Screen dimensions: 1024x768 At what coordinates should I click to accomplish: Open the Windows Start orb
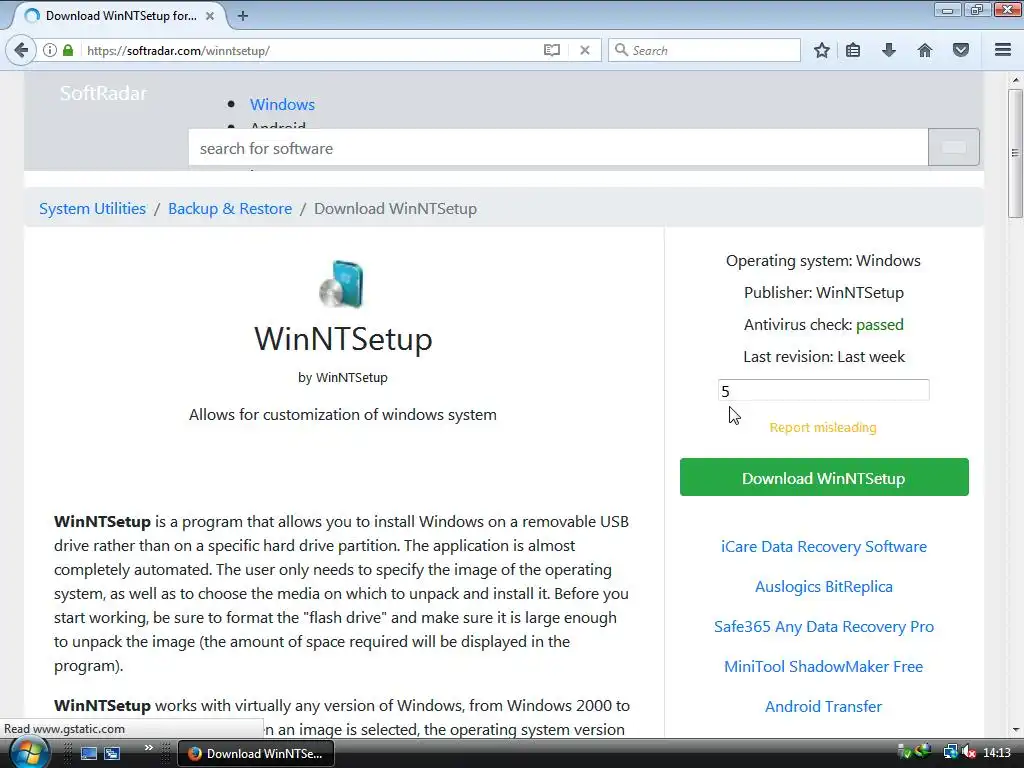(x=29, y=753)
